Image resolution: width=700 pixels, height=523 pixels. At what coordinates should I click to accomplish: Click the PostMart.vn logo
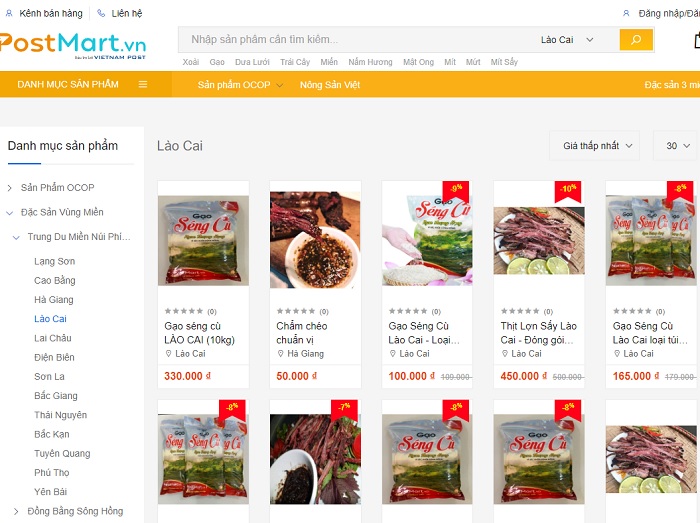73,45
